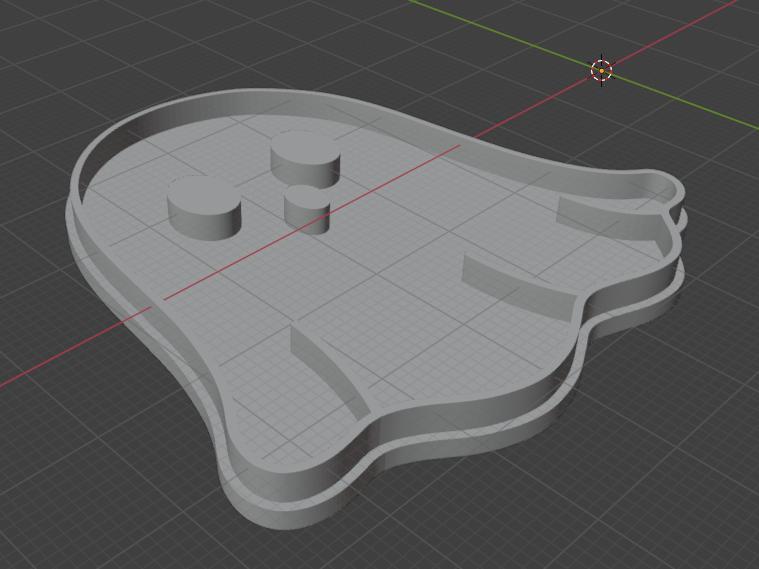The width and height of the screenshot is (759, 569).
Task: Click the large right eye cylinder
Action: pos(305,158)
